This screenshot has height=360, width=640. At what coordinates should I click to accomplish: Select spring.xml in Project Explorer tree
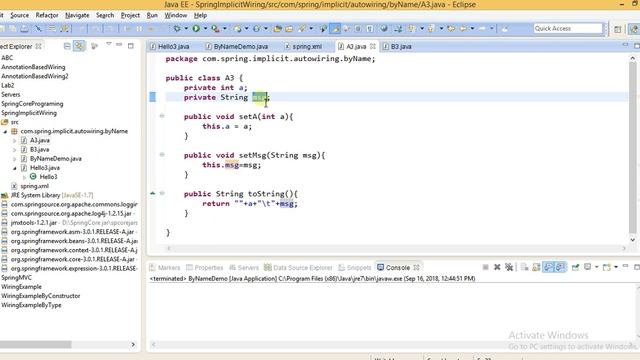[x=34, y=186]
